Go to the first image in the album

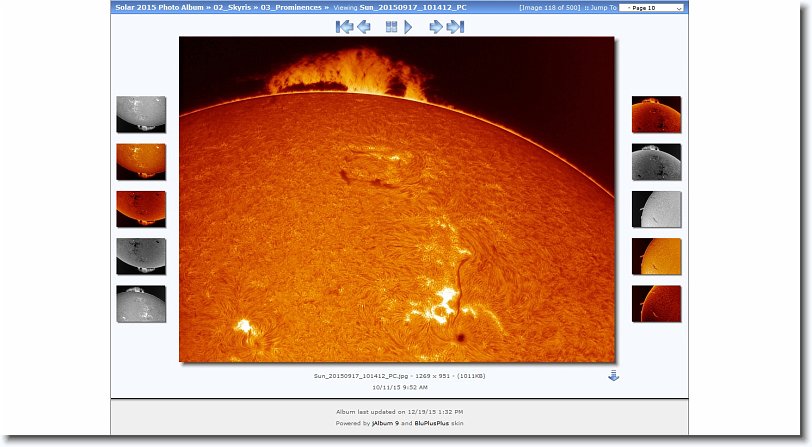pos(344,27)
